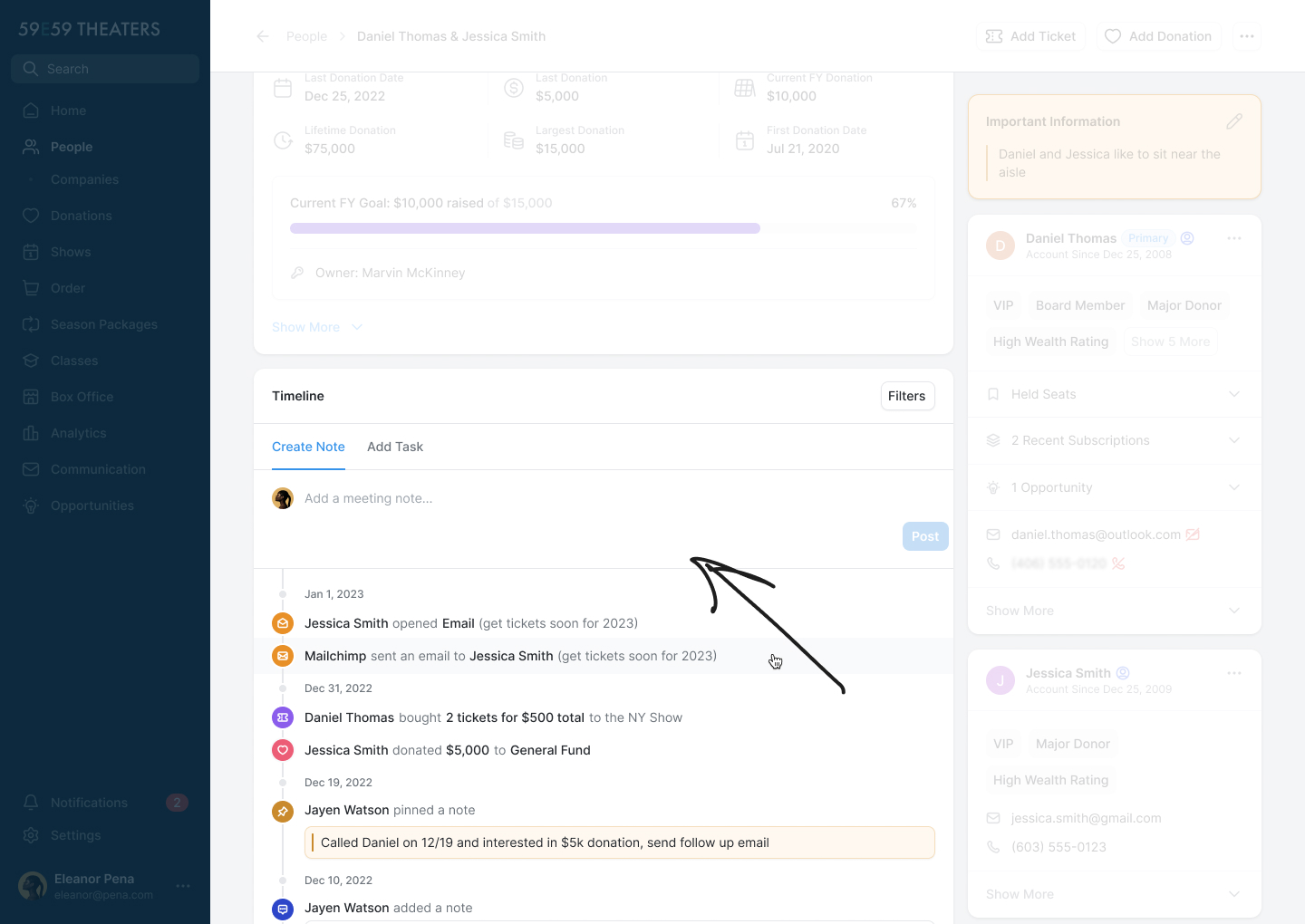Image resolution: width=1305 pixels, height=924 pixels.
Task: Open the three-dot menu in top header
Action: (x=1247, y=36)
